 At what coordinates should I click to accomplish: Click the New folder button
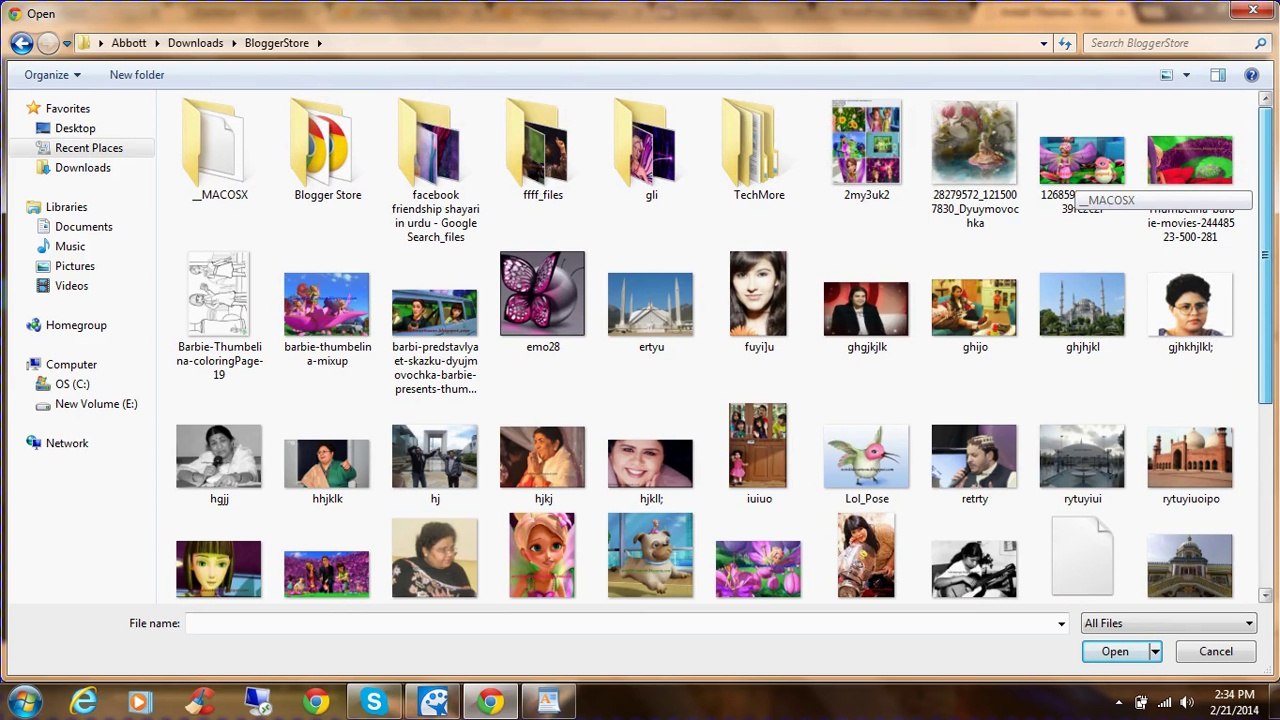click(x=137, y=75)
